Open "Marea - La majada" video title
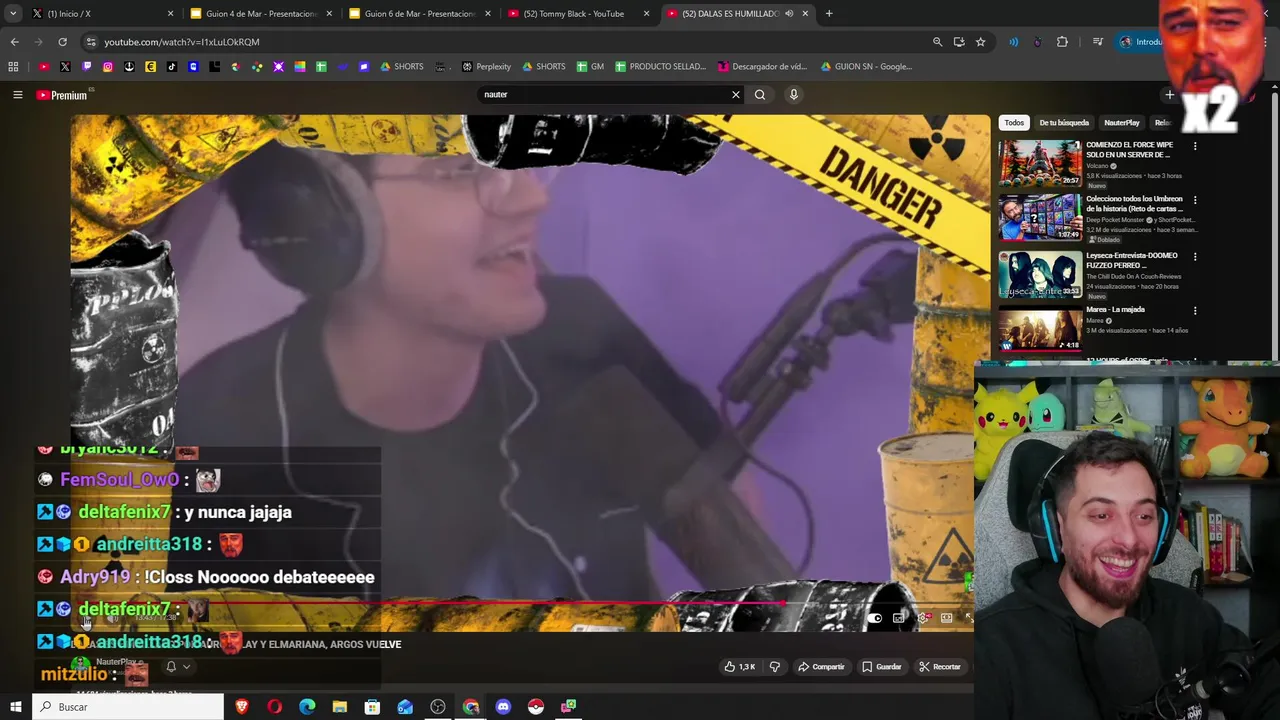Image resolution: width=1280 pixels, height=720 pixels. (x=1115, y=310)
